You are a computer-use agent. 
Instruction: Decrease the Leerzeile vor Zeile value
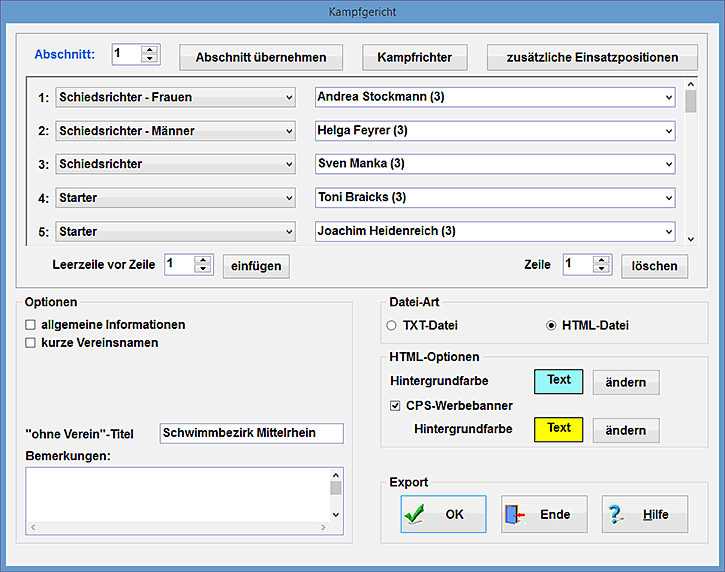[203, 269]
